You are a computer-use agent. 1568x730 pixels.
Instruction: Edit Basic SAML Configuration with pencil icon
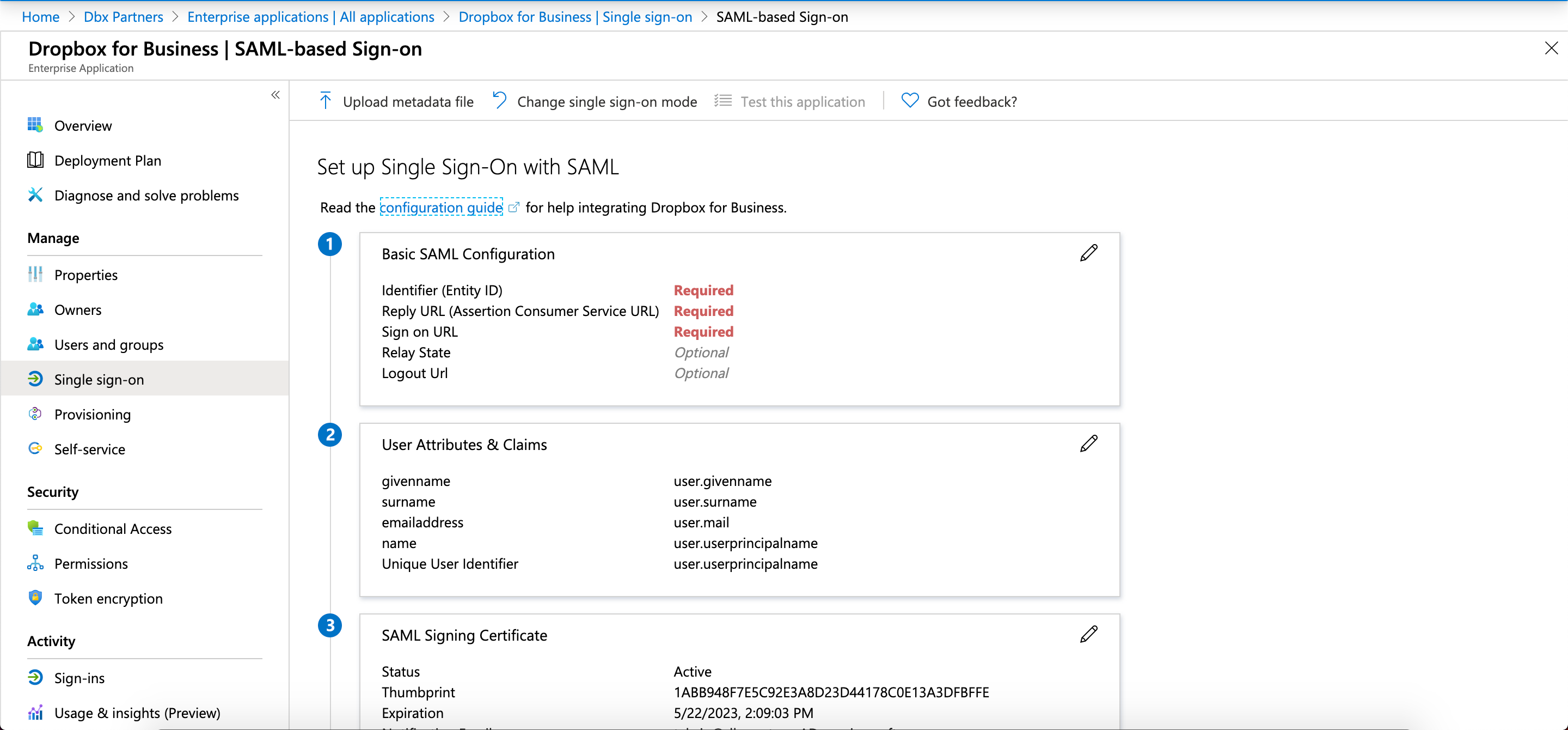click(1088, 253)
